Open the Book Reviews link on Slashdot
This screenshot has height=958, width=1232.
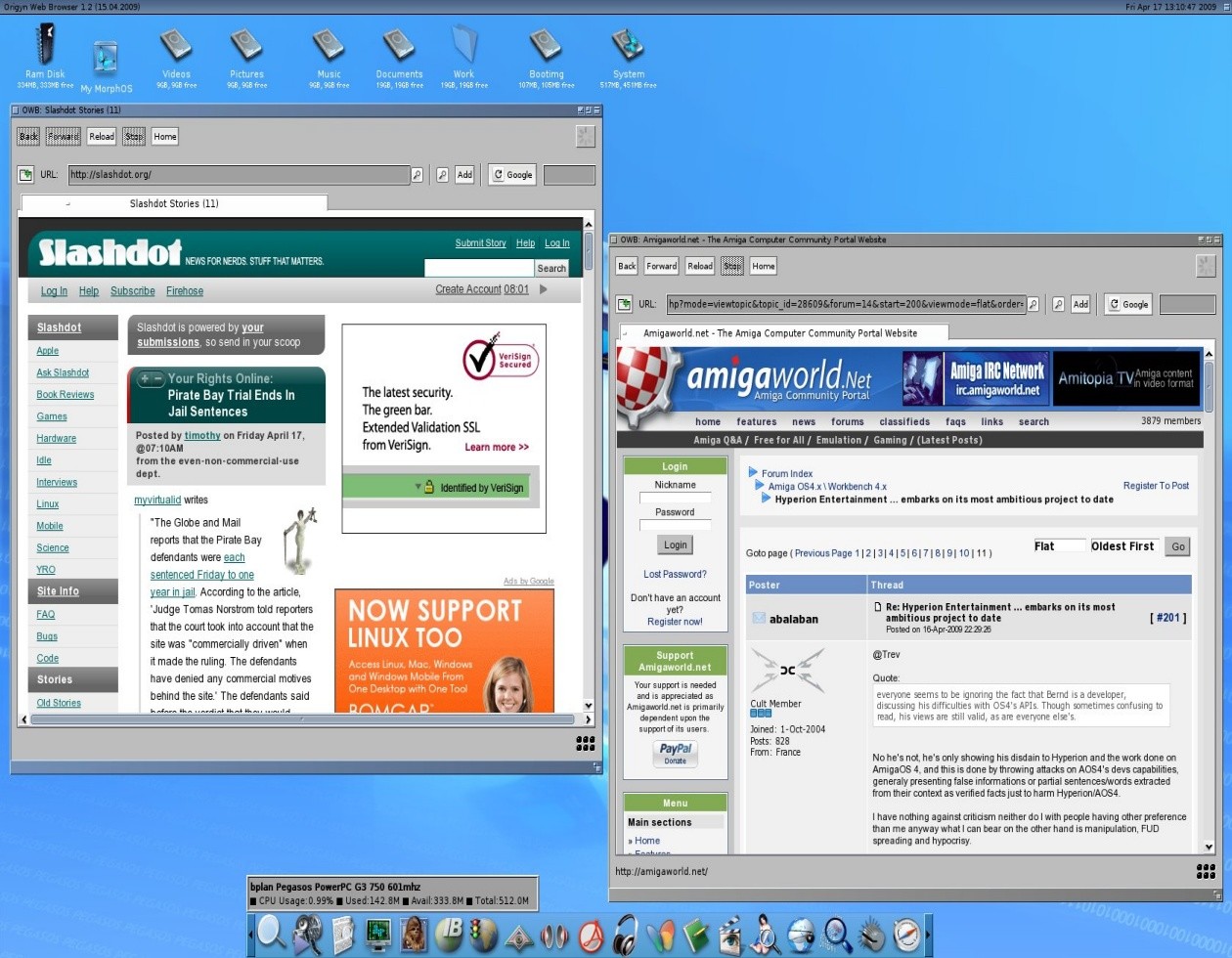[x=66, y=395]
